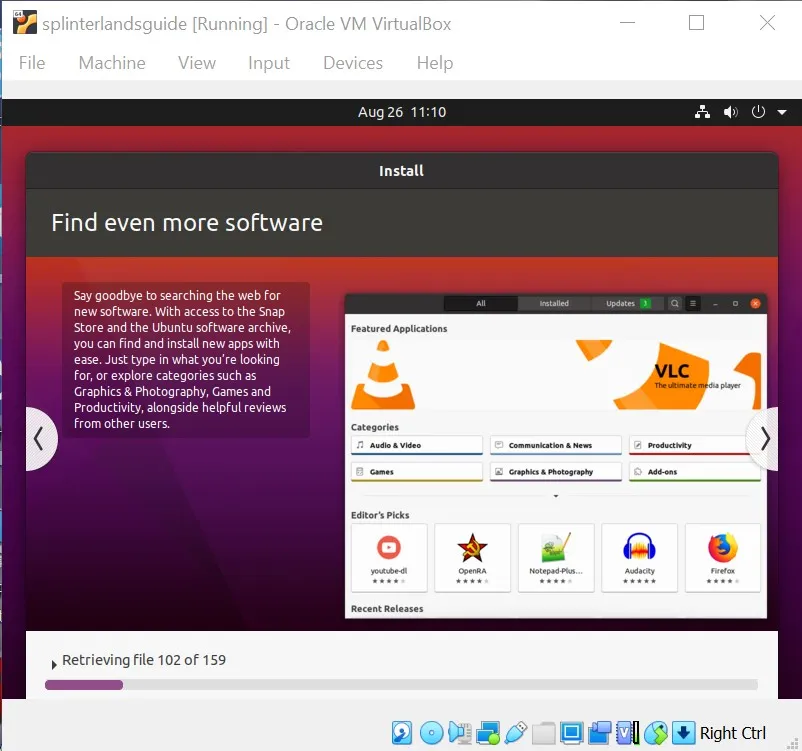Viewport: 802px width, 751px height.
Task: Click the youtube-dl app tile
Action: click(389, 558)
